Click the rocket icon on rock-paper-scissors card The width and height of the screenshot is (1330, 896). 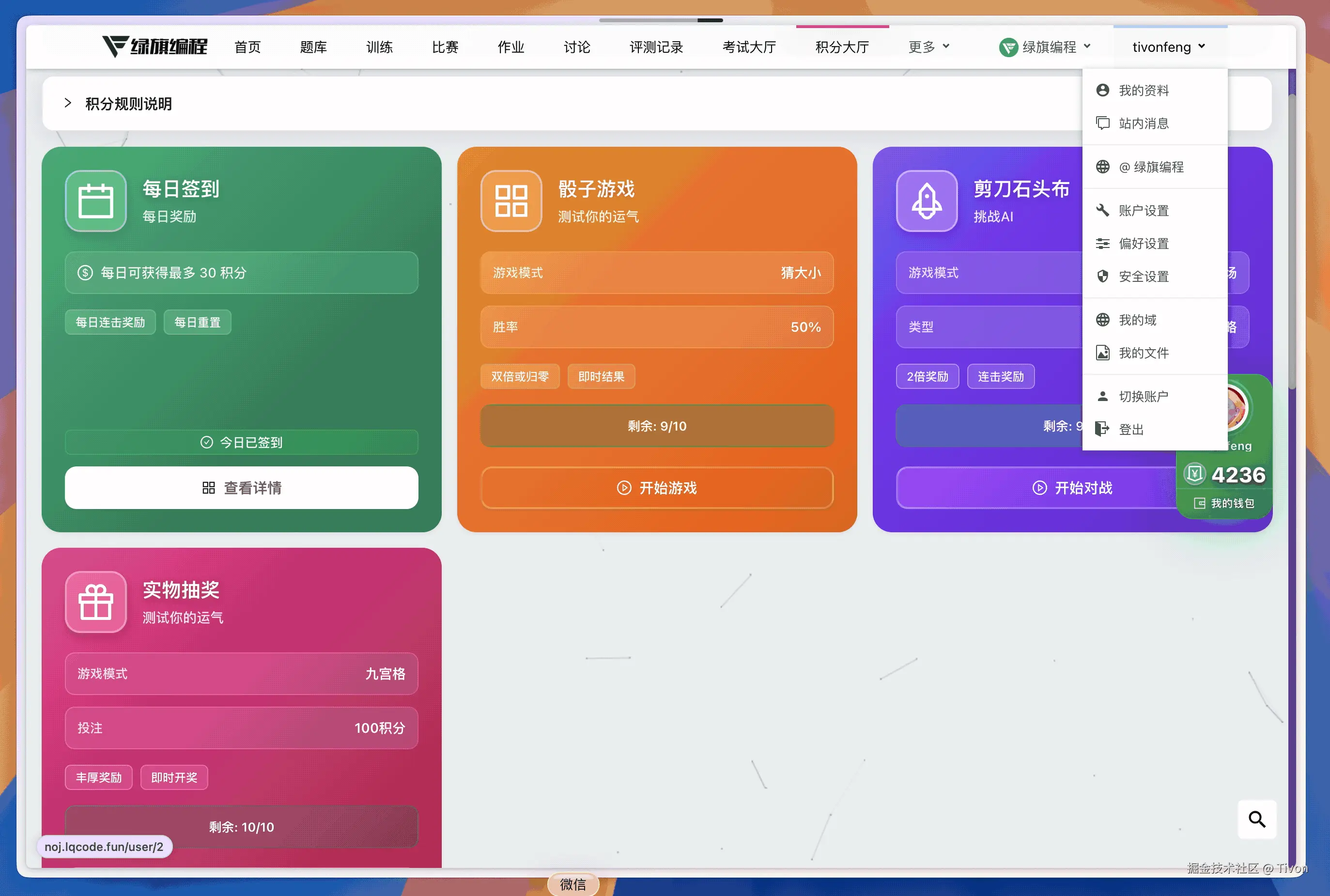coord(926,201)
